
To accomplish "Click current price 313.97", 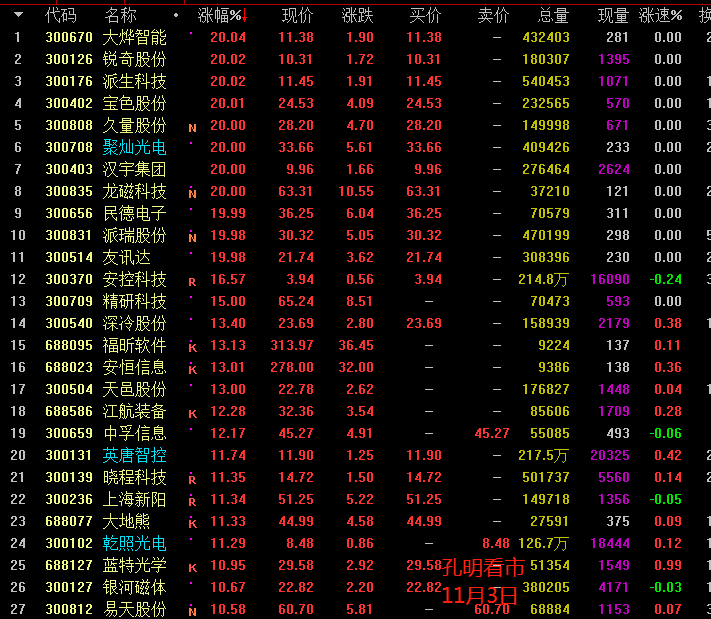I will [292, 345].
